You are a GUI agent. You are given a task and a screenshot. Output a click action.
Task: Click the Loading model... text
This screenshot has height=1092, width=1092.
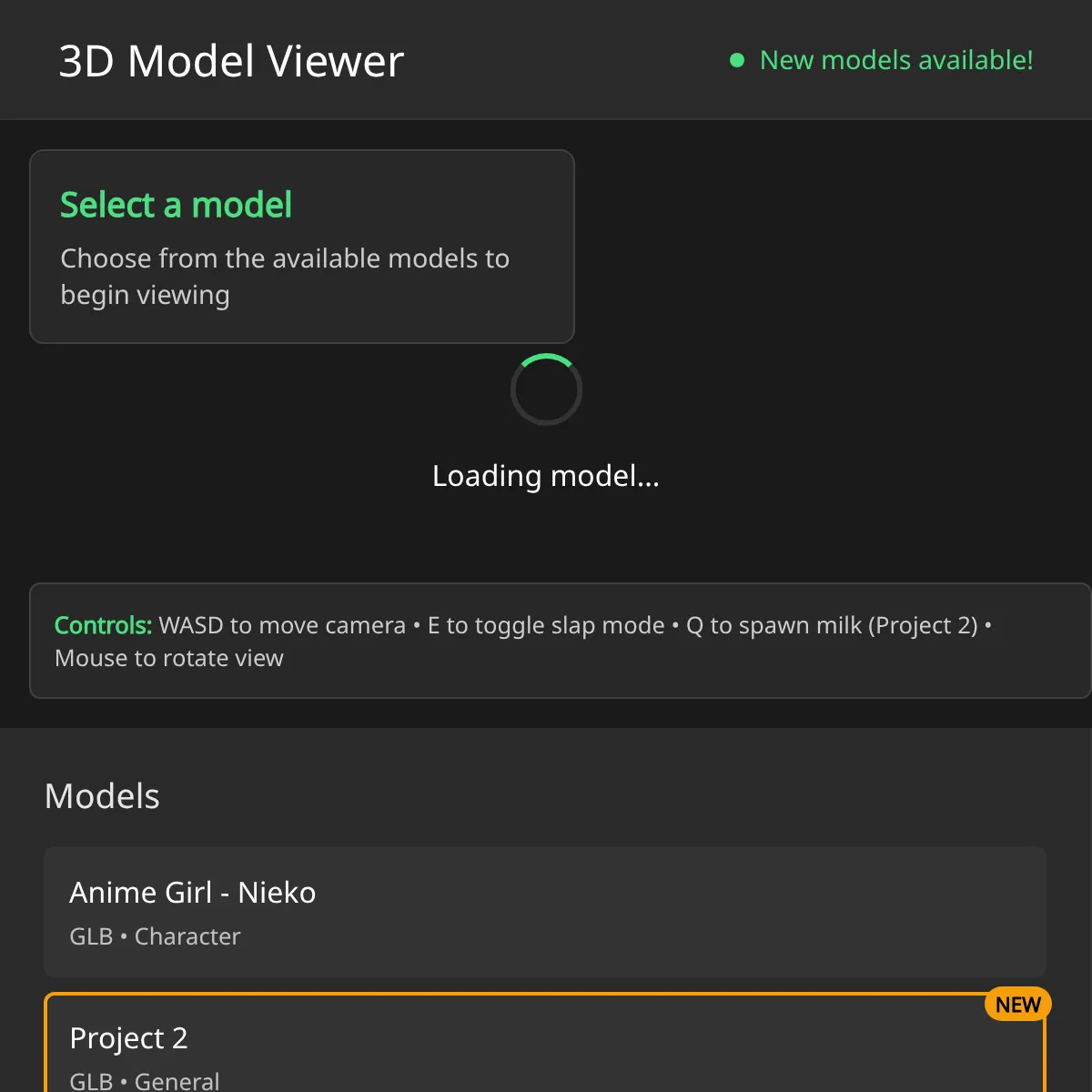pos(546,475)
